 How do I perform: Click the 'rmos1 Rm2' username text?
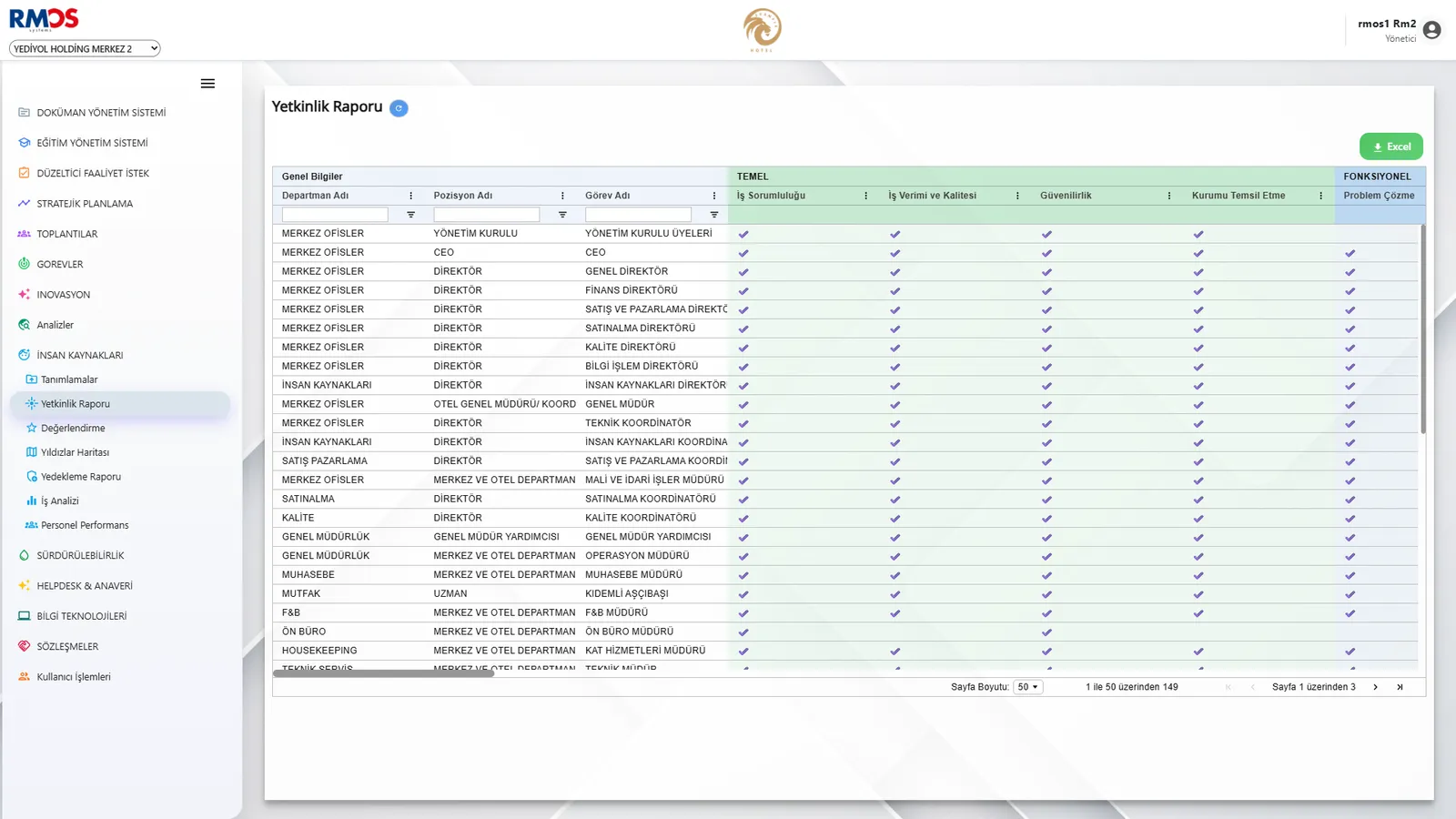(x=1387, y=24)
